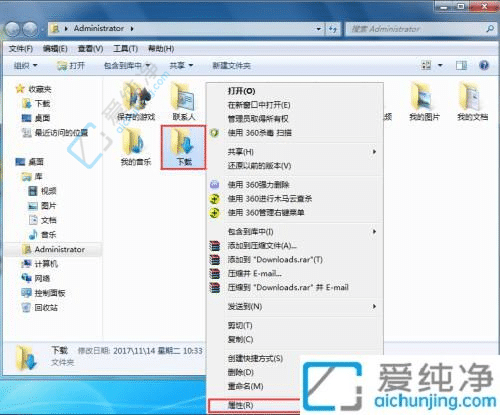Click the 新建文件夹 button

pos(232,66)
